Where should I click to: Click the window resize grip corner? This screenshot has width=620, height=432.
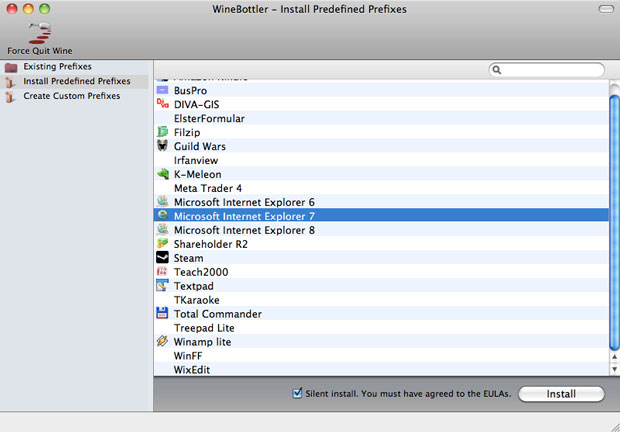615,427
